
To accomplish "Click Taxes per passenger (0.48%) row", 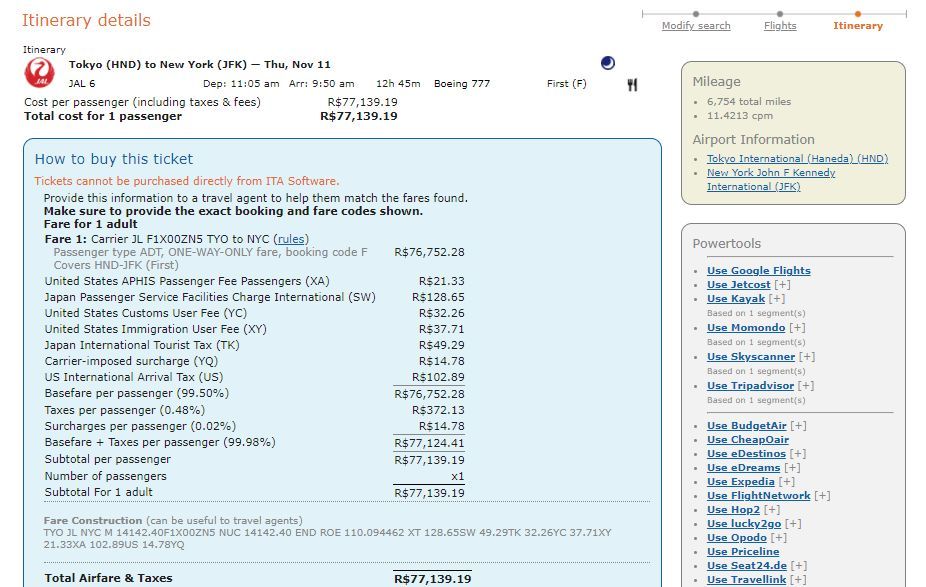I will [255, 410].
